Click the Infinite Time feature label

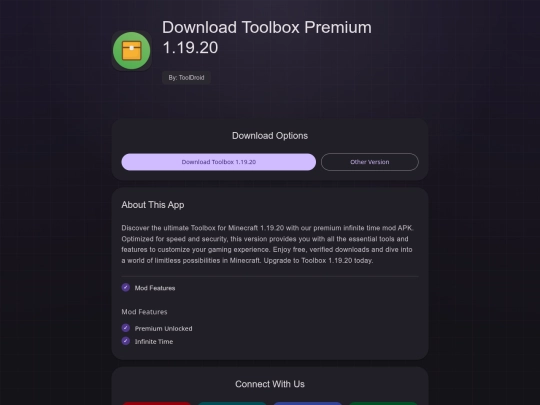tap(154, 342)
